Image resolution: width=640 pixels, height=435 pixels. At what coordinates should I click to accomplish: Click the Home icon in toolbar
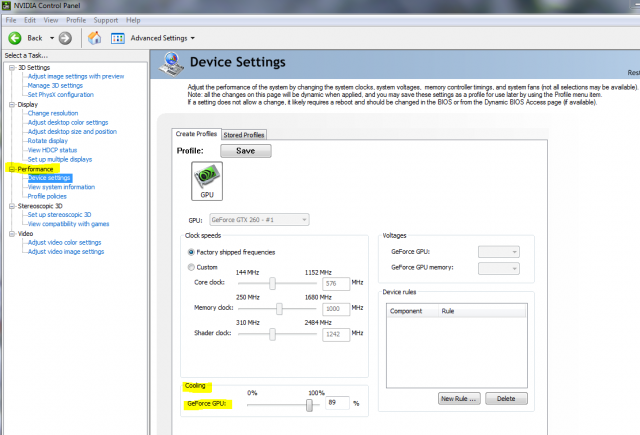tap(95, 38)
